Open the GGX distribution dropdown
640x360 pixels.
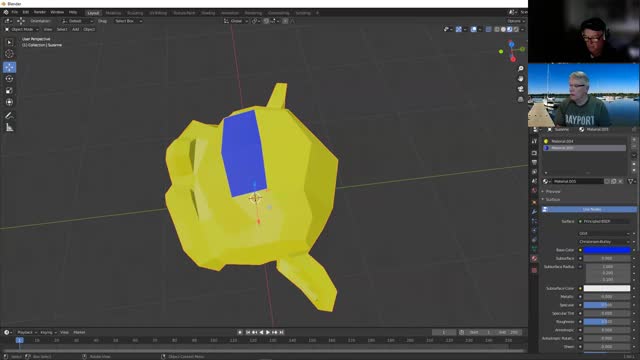click(x=604, y=233)
